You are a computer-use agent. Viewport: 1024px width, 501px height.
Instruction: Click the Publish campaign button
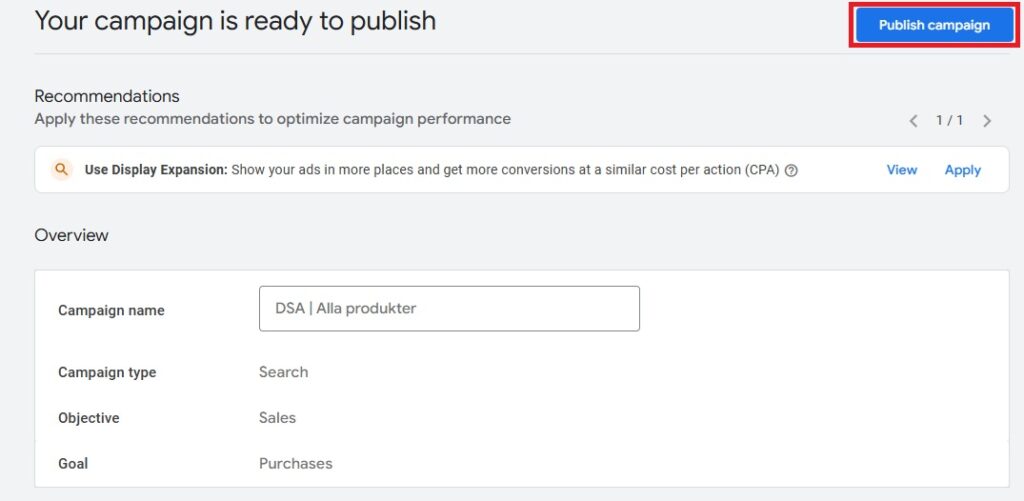(x=934, y=25)
